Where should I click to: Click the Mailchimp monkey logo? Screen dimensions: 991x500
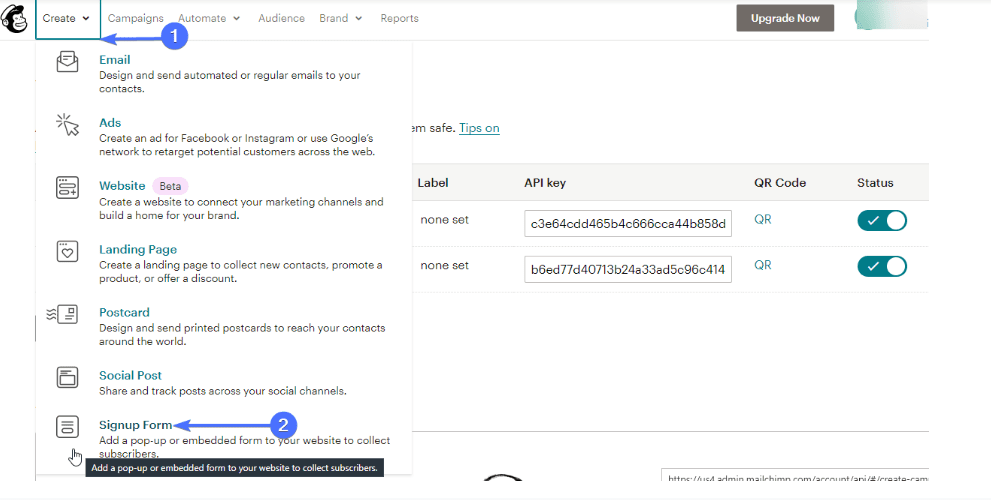(x=15, y=18)
